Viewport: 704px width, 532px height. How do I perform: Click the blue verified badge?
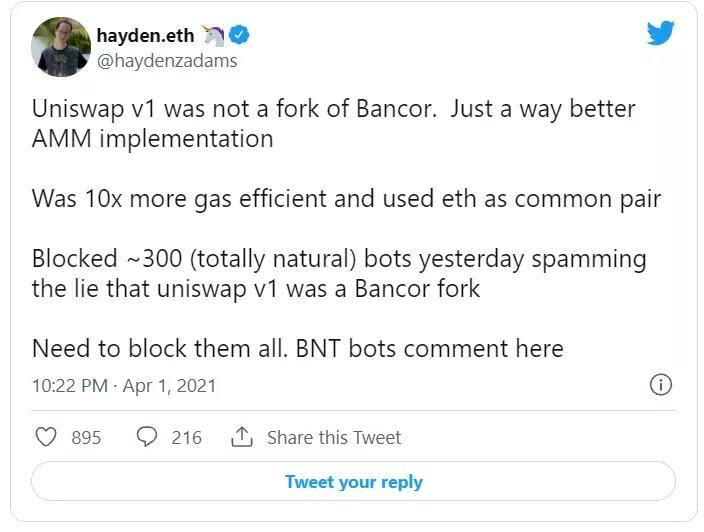tap(239, 36)
